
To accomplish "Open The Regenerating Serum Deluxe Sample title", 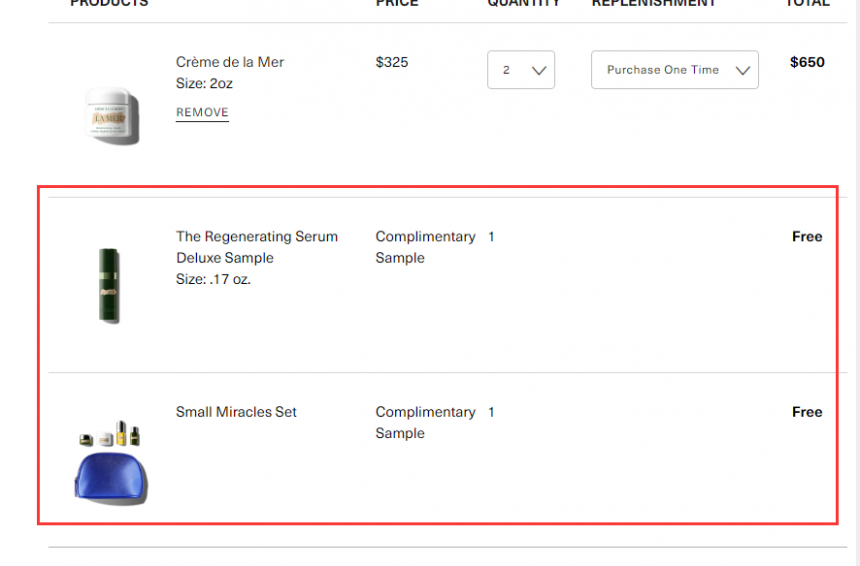I will pyautogui.click(x=257, y=247).
